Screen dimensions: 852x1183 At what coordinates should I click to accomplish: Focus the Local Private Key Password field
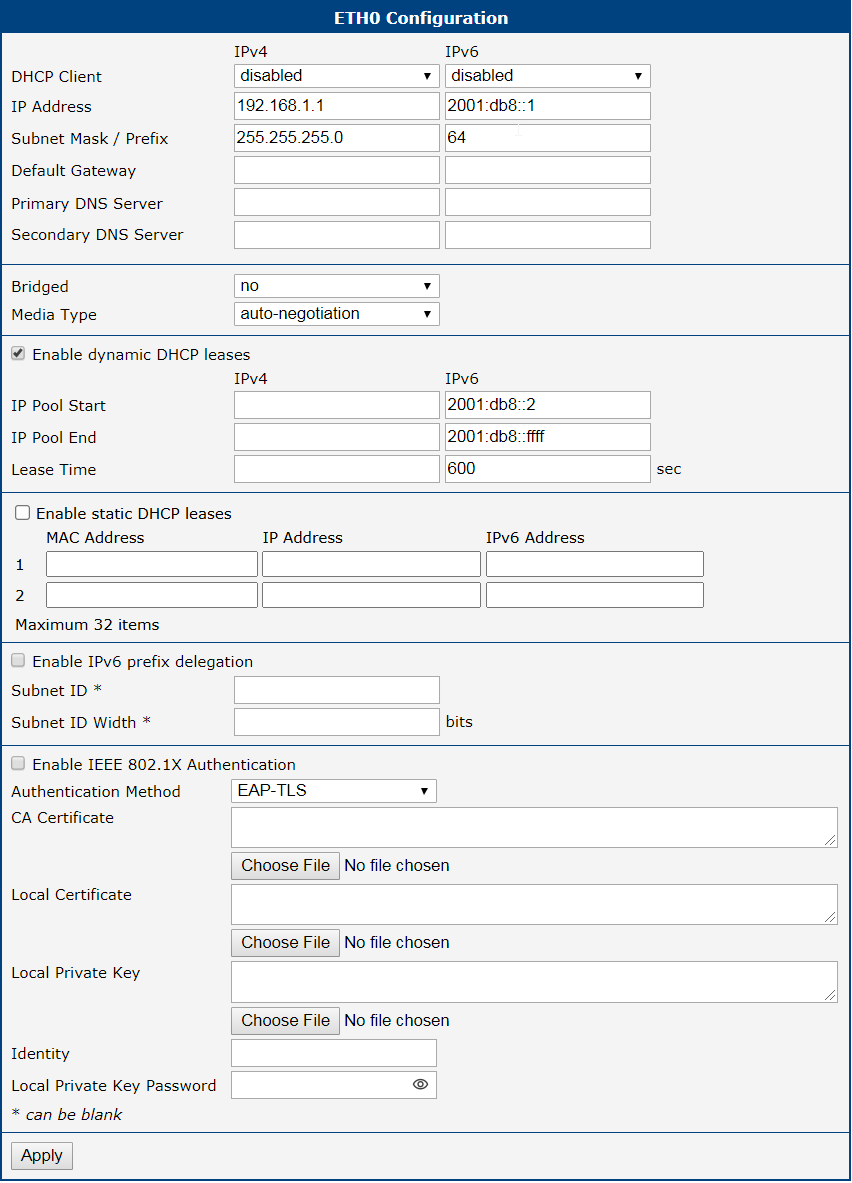click(334, 1085)
